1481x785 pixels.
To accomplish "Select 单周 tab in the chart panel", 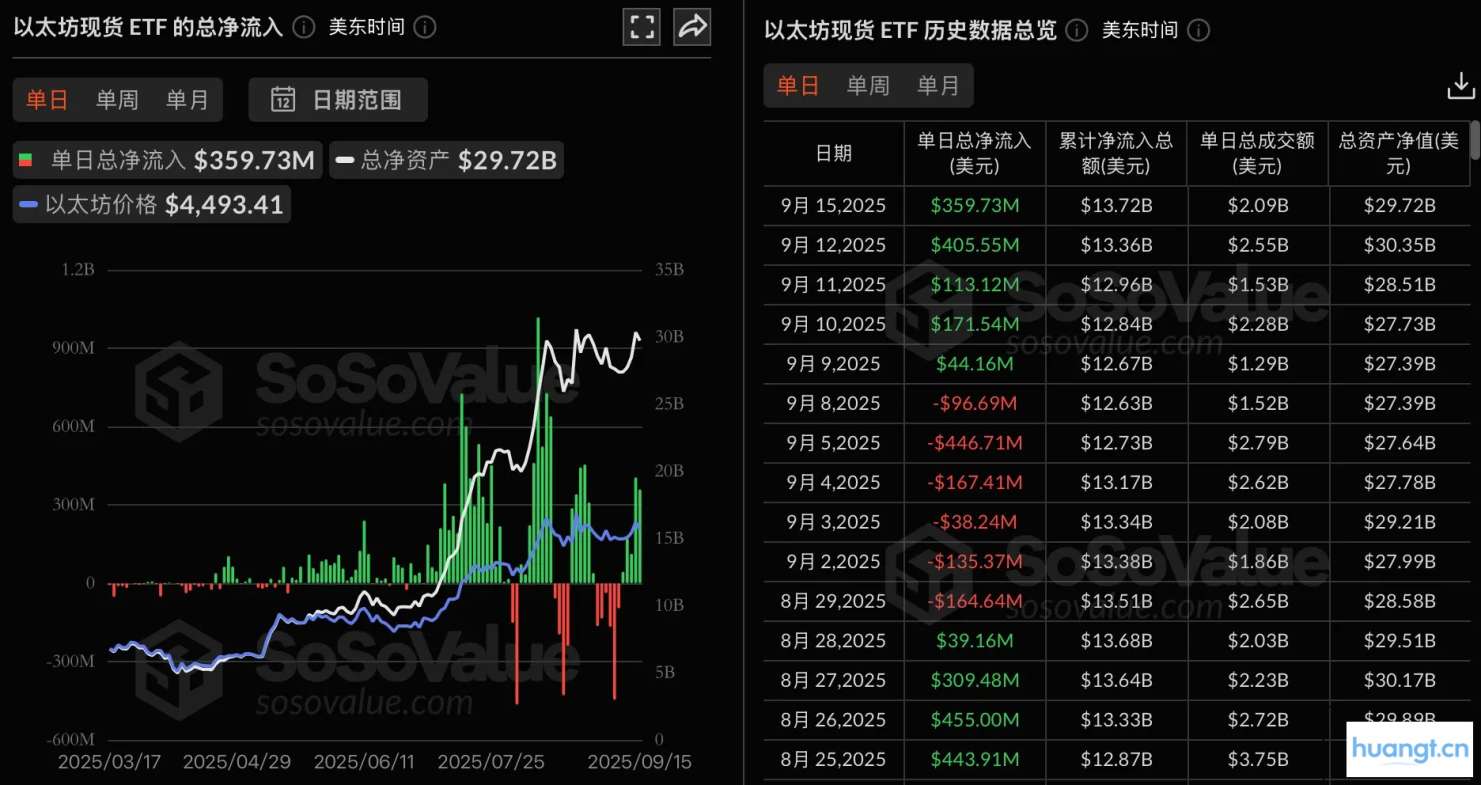I will click(117, 100).
